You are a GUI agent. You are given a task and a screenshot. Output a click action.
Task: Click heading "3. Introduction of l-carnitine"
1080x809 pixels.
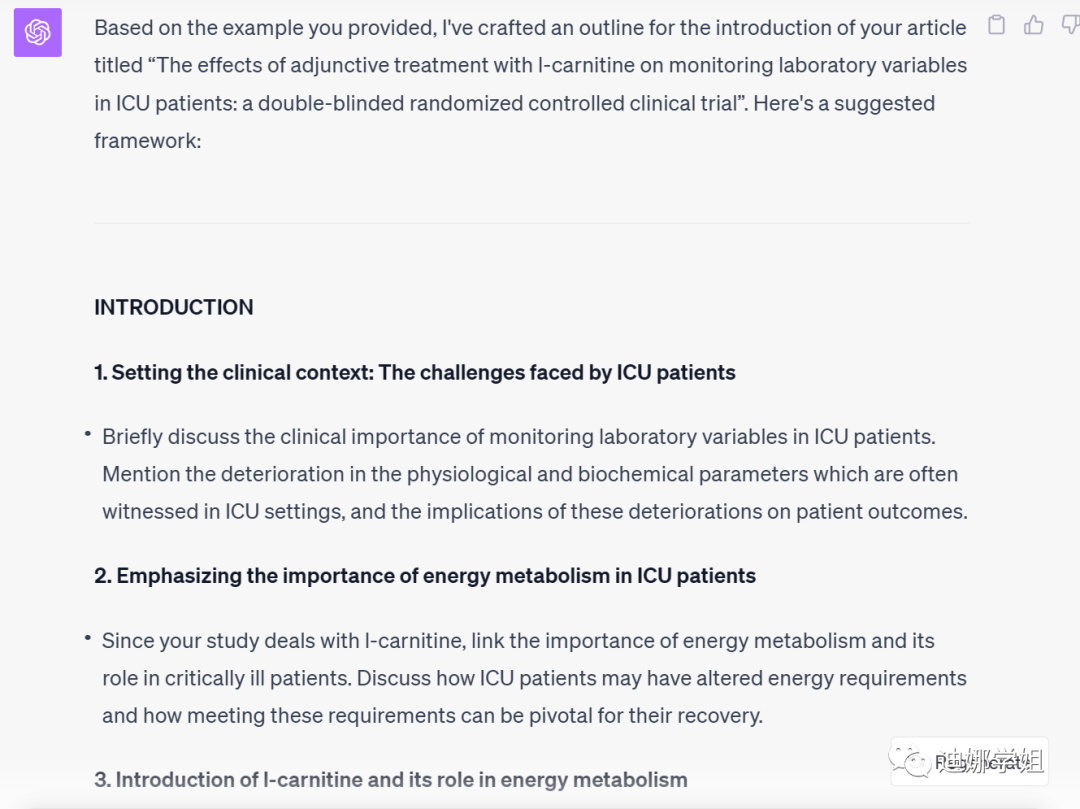pyautogui.click(x=390, y=780)
